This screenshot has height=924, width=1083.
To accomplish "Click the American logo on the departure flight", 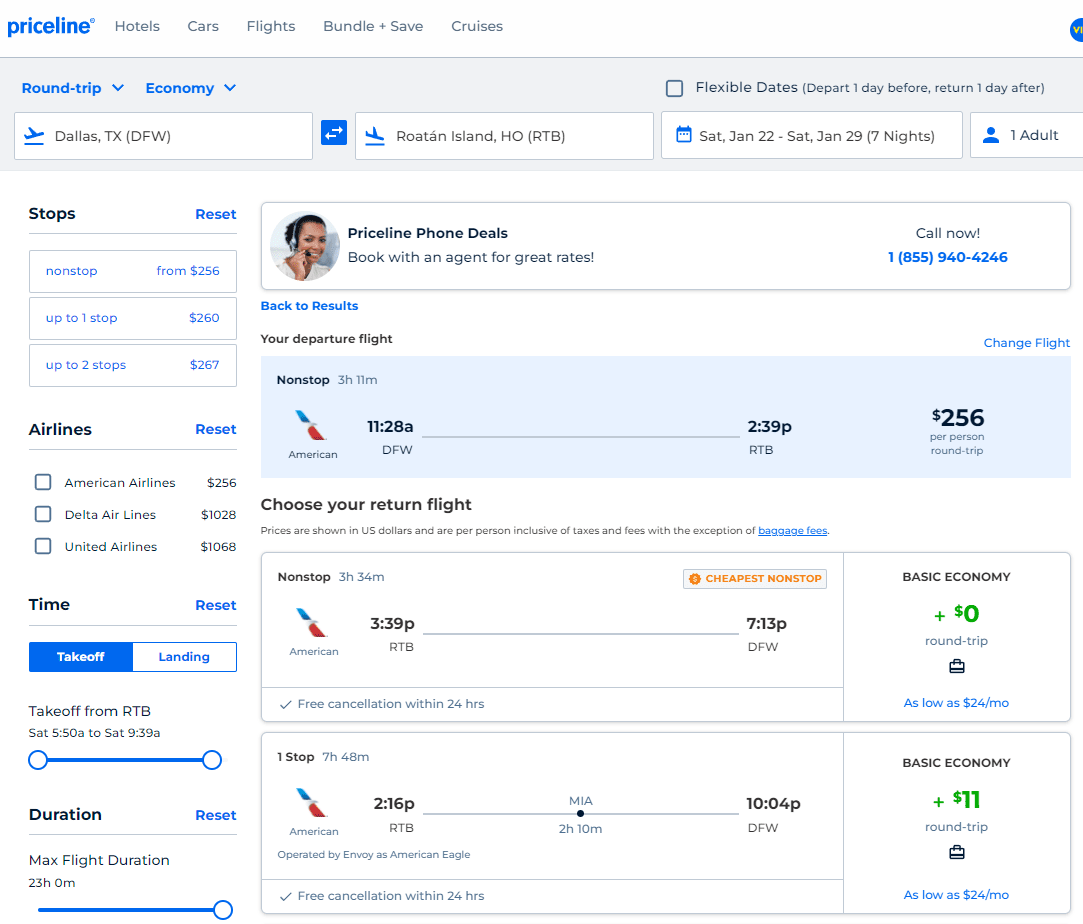I will point(311,425).
